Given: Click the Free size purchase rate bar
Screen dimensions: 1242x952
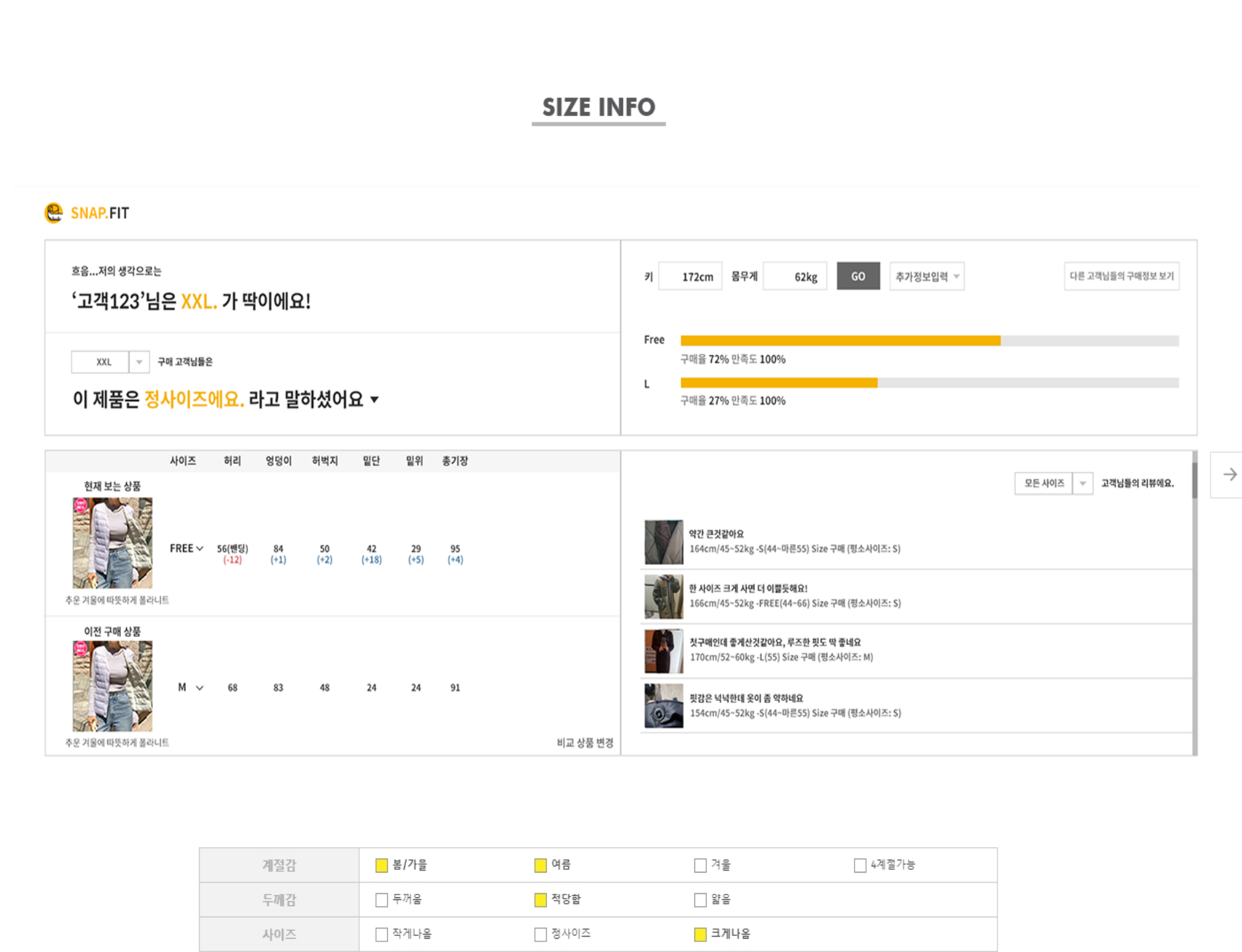Looking at the screenshot, I should [929, 340].
